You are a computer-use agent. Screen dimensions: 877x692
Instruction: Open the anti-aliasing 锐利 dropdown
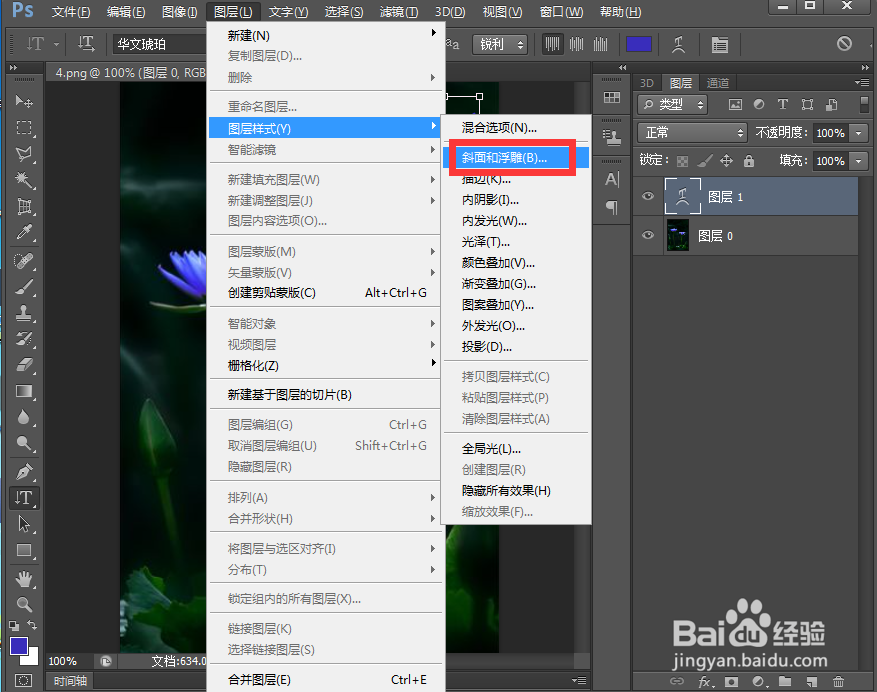[499, 44]
